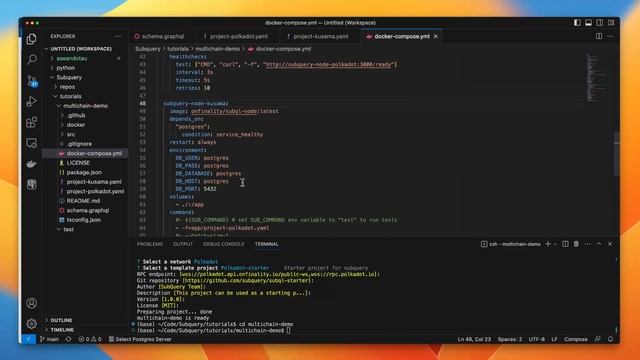Open the Manage gear icon
The image size is (640, 360).
point(31,324)
